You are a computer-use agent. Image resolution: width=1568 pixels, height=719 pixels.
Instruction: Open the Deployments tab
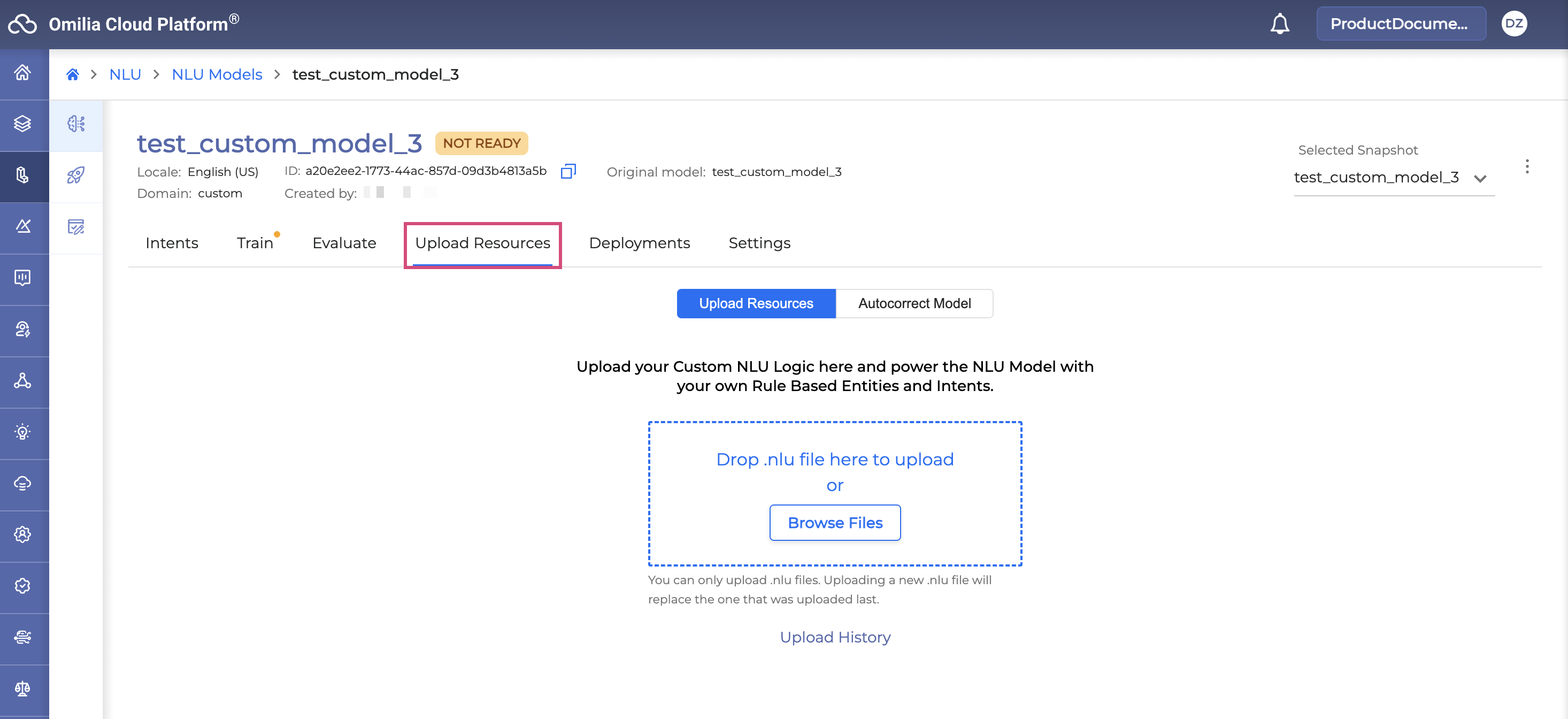tap(639, 243)
